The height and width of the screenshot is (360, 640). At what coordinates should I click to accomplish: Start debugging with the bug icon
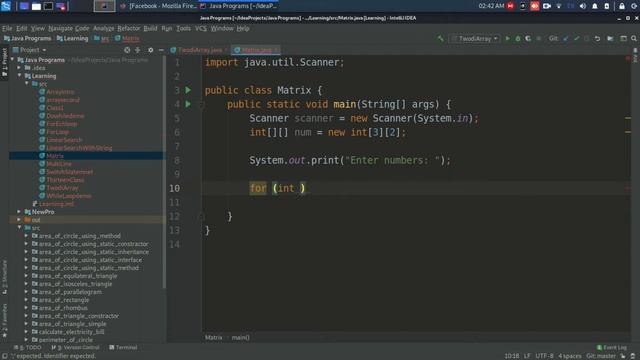pyautogui.click(x=518, y=38)
